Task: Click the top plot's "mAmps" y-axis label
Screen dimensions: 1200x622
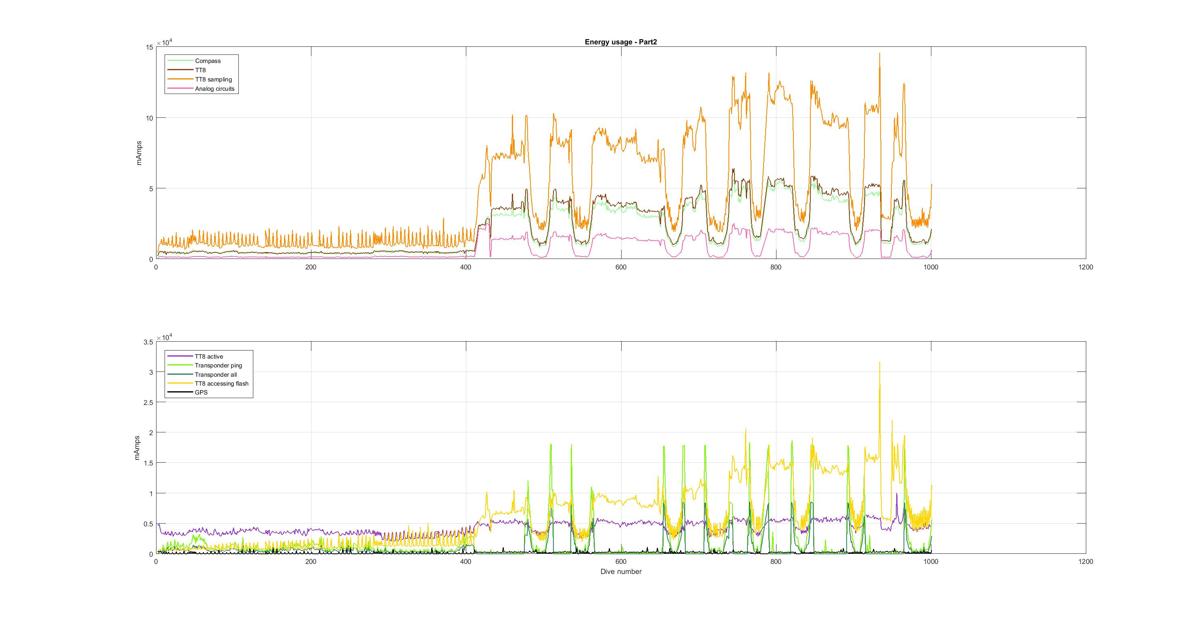Action: click(x=141, y=153)
